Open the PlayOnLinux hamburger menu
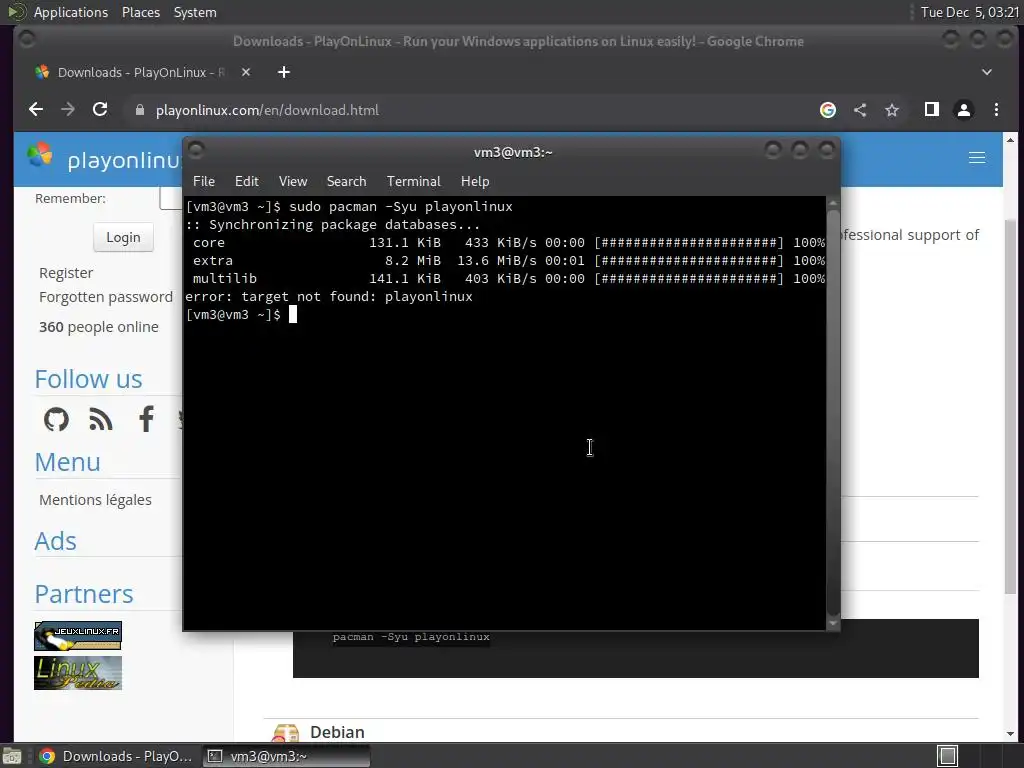 tap(977, 158)
